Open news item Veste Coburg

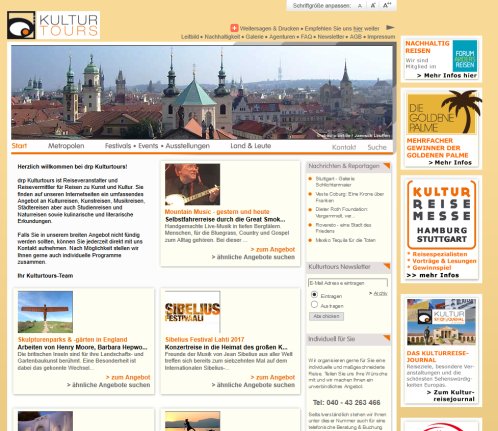tap(350, 197)
